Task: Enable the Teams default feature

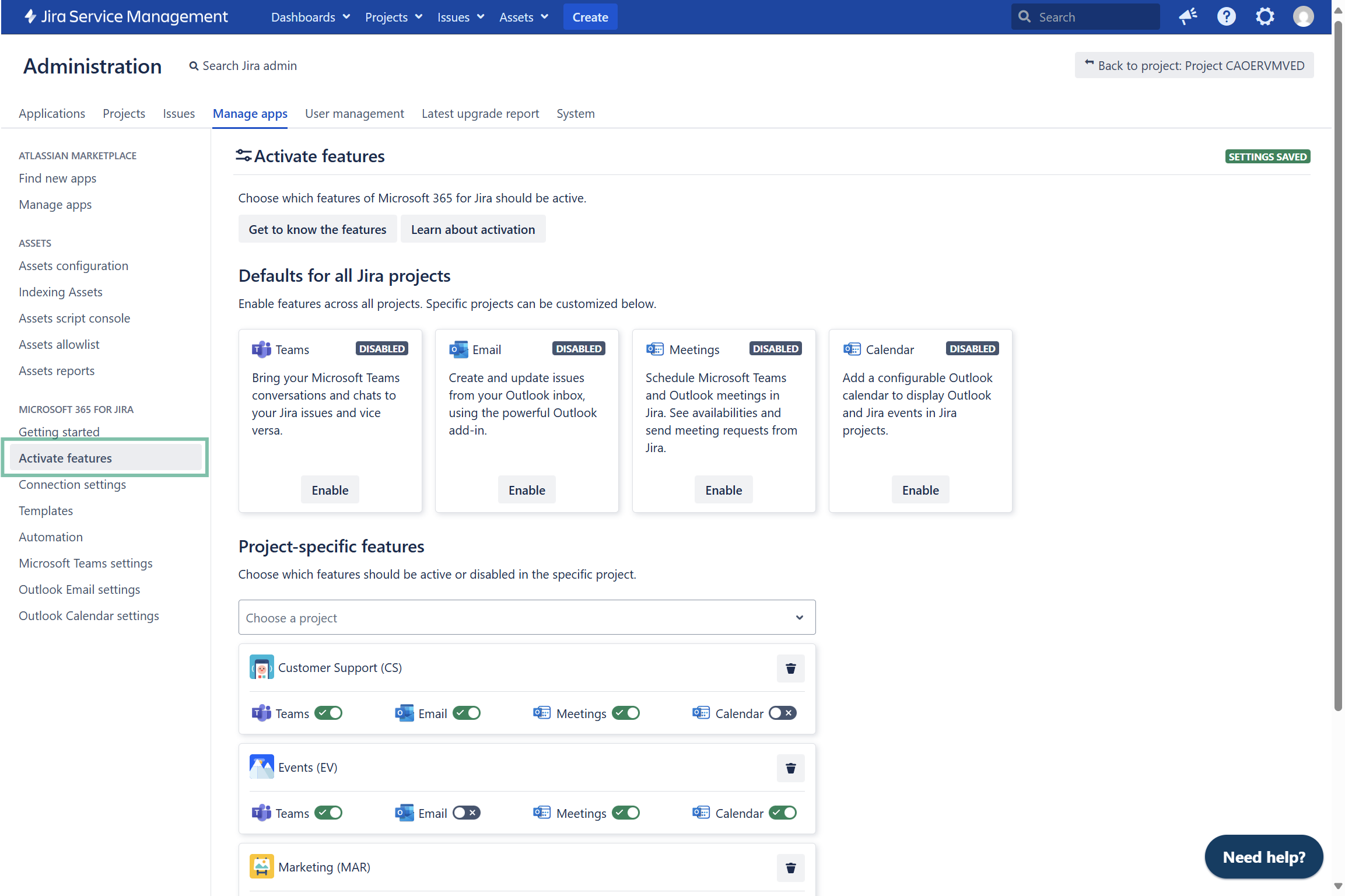Action: pyautogui.click(x=330, y=490)
